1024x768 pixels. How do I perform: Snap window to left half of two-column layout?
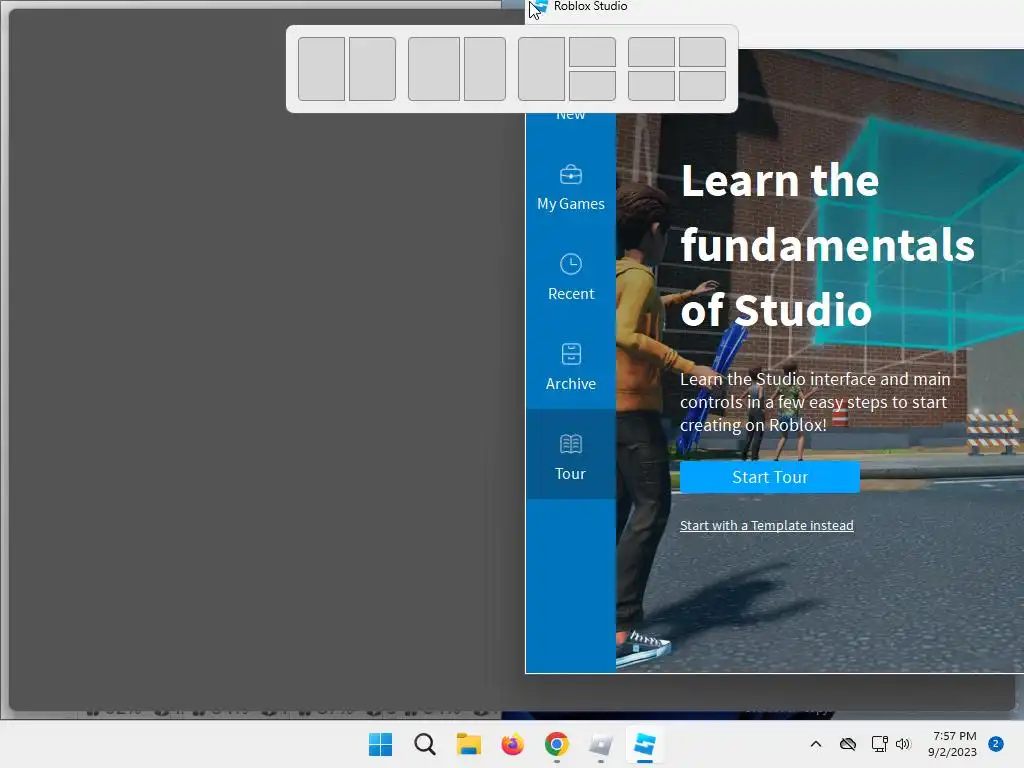point(321,69)
